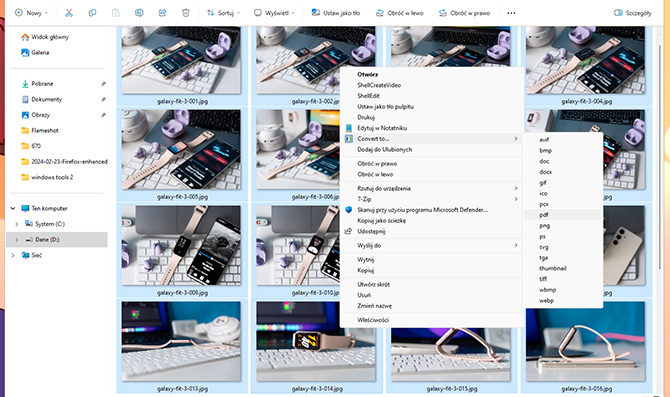Image resolution: width=670 pixels, height=397 pixels.
Task: Select galaxy-fit-3-009.jpg thumbnail
Action: click(182, 245)
